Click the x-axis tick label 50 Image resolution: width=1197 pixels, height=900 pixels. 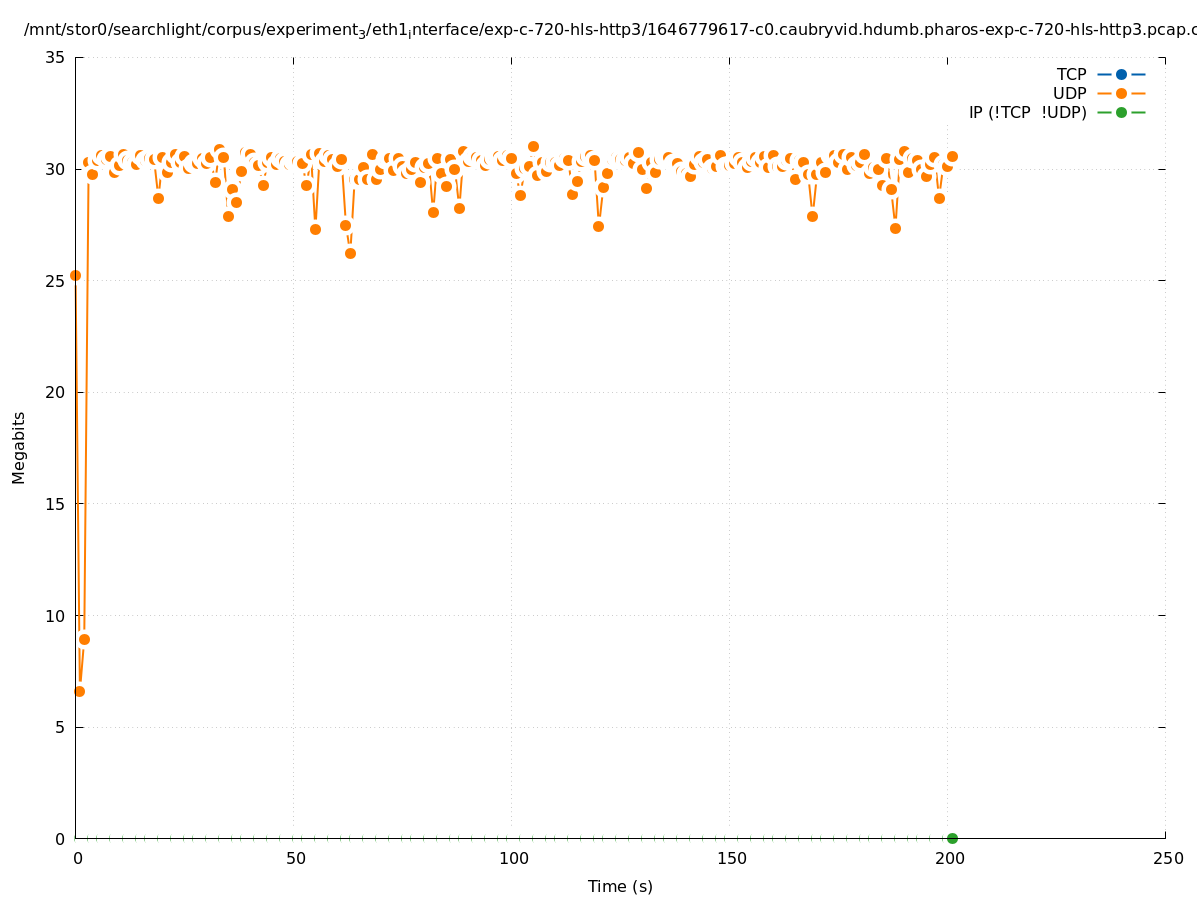[x=295, y=858]
